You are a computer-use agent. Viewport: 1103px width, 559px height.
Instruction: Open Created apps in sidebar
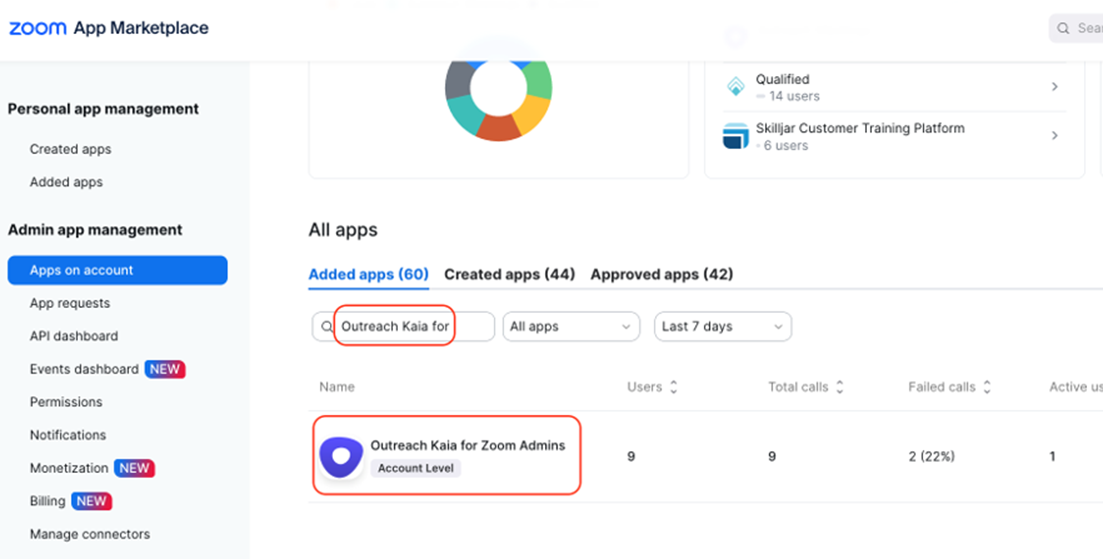(x=70, y=149)
